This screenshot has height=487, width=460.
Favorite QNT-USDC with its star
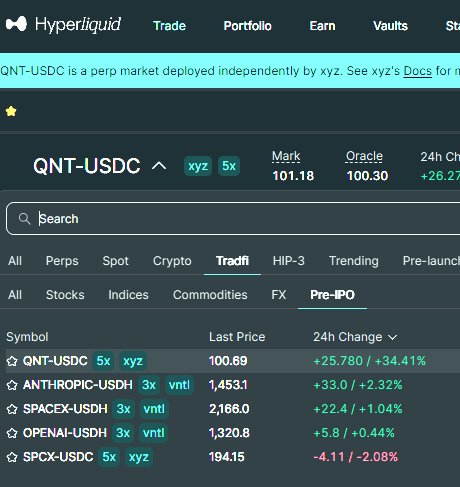coord(12,361)
